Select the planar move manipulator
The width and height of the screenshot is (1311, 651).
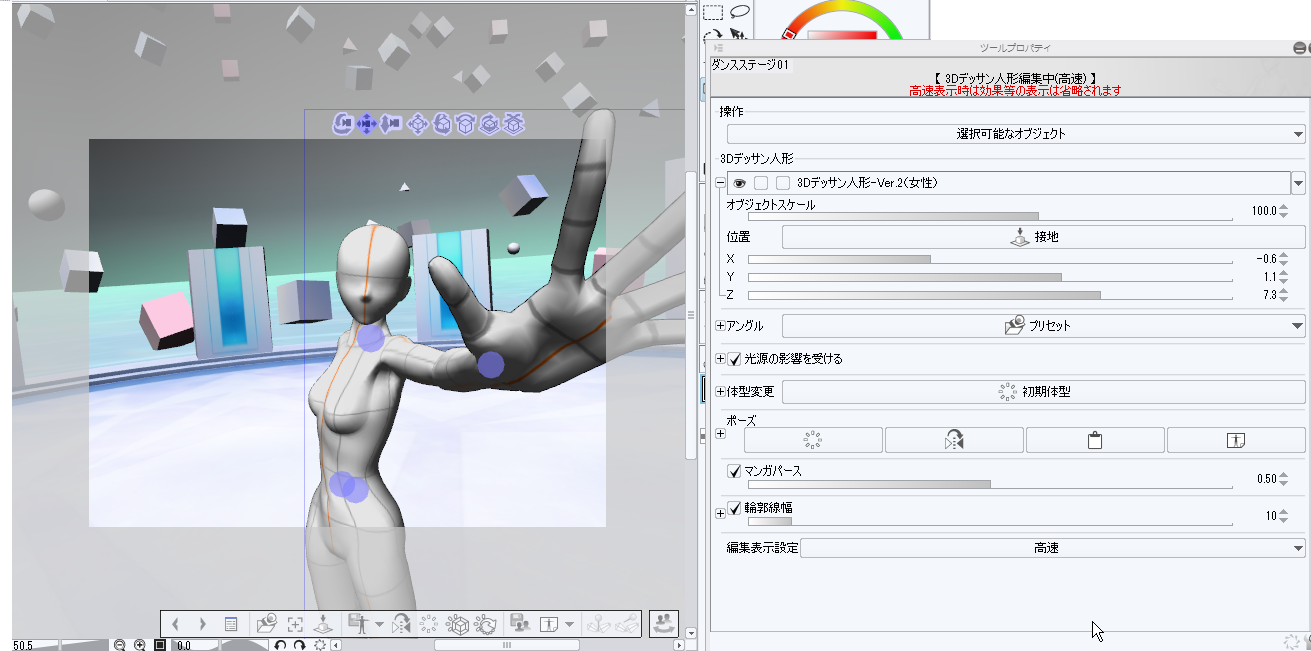[417, 123]
